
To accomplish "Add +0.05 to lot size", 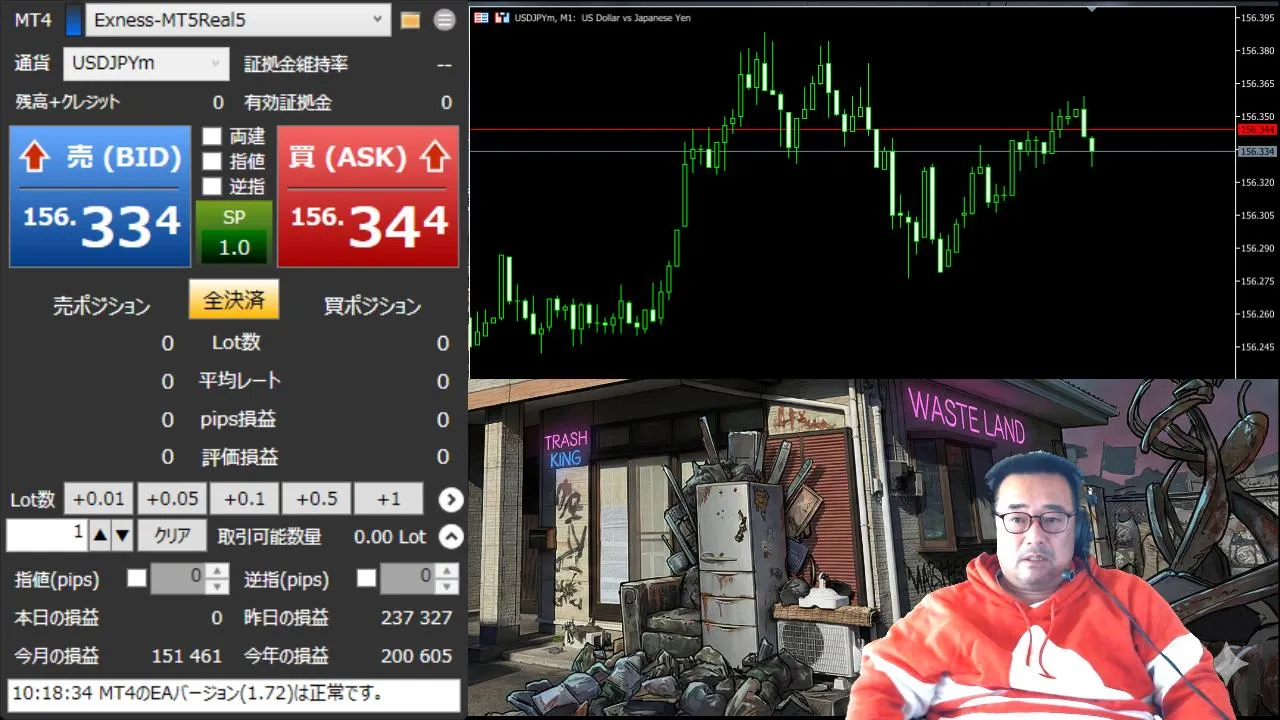I will point(172,499).
